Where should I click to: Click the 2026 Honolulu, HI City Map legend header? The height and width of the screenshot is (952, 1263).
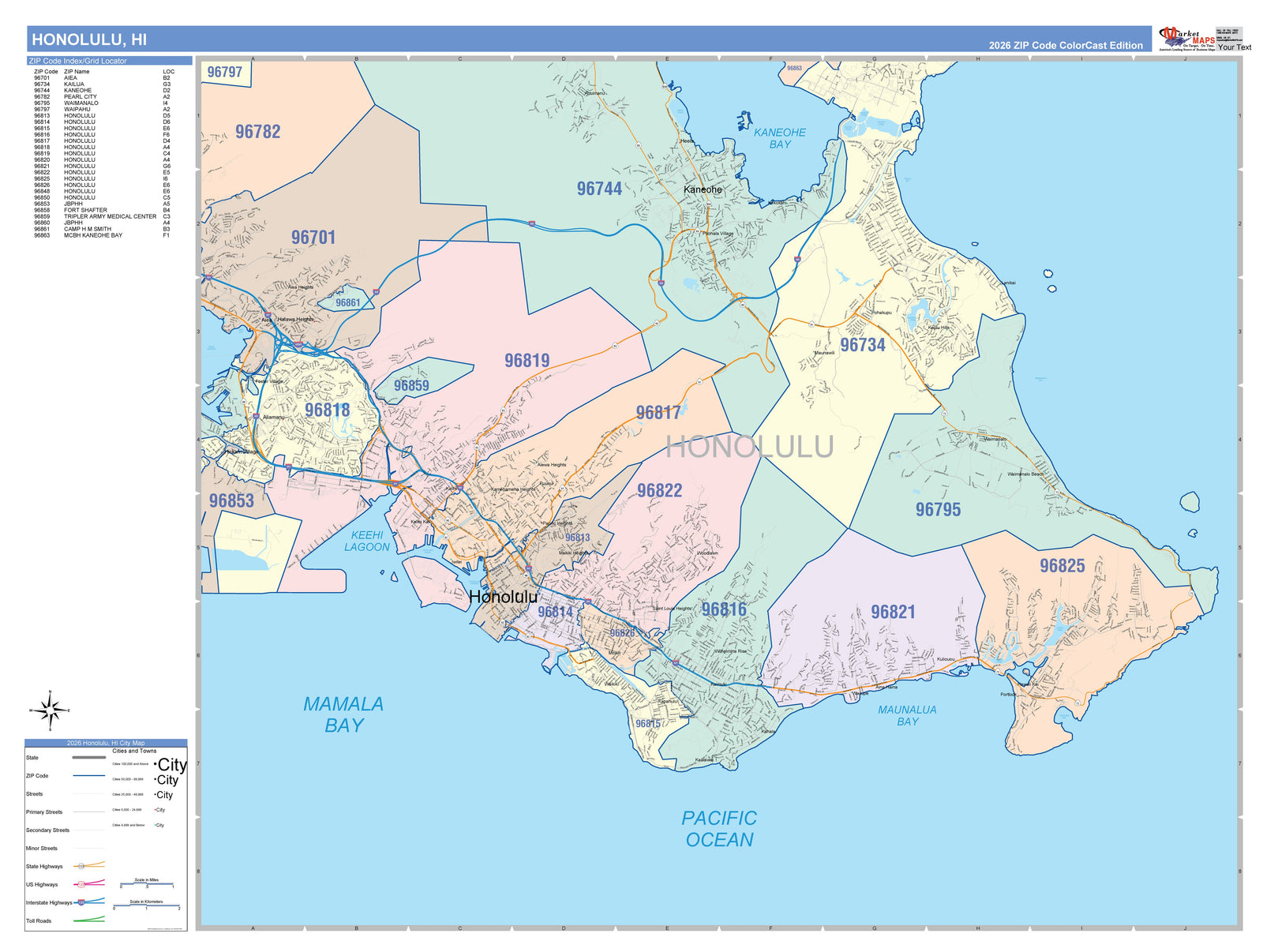(x=106, y=743)
